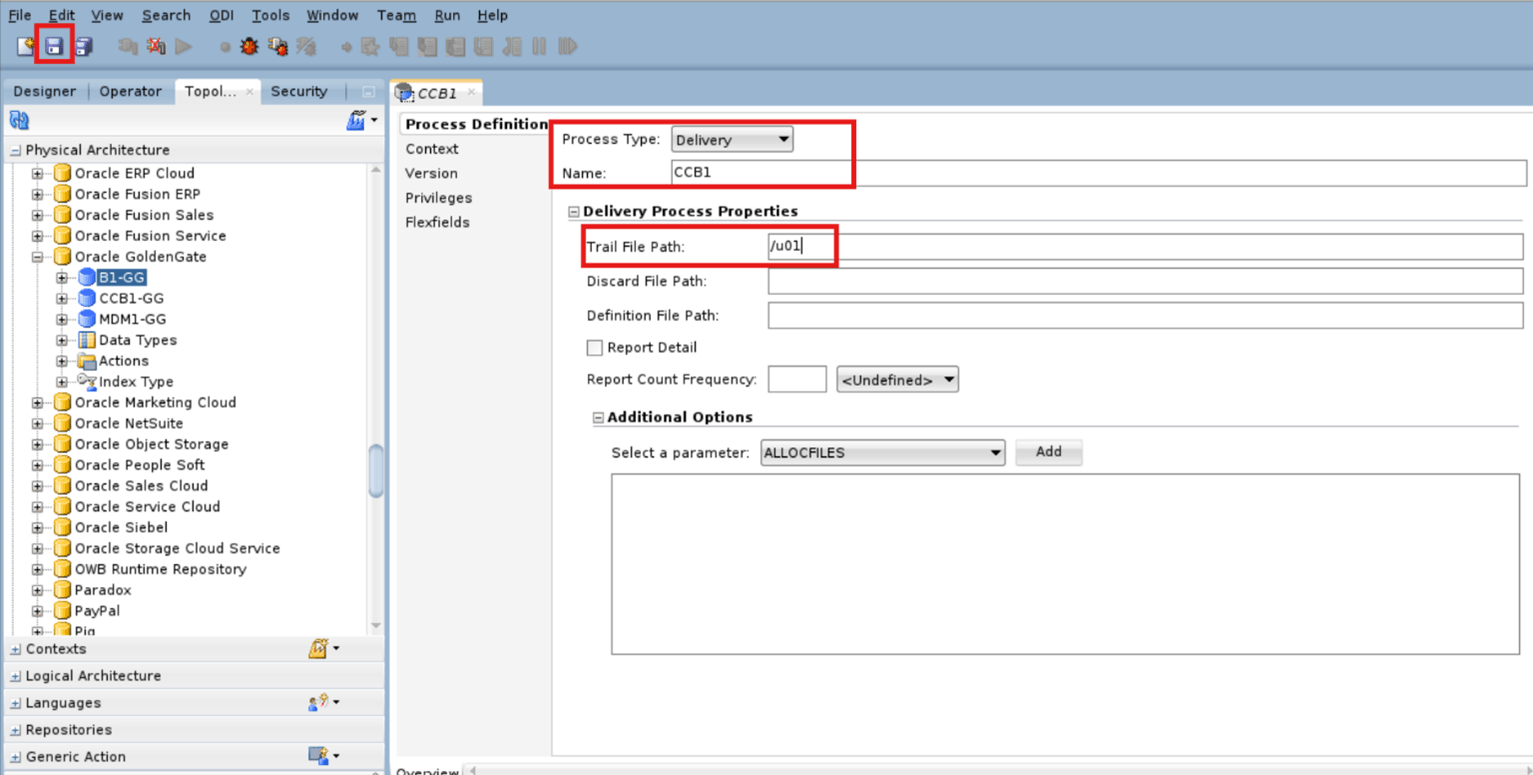1533x775 pixels.
Task: Click the Save All icon
Action: pos(86,45)
